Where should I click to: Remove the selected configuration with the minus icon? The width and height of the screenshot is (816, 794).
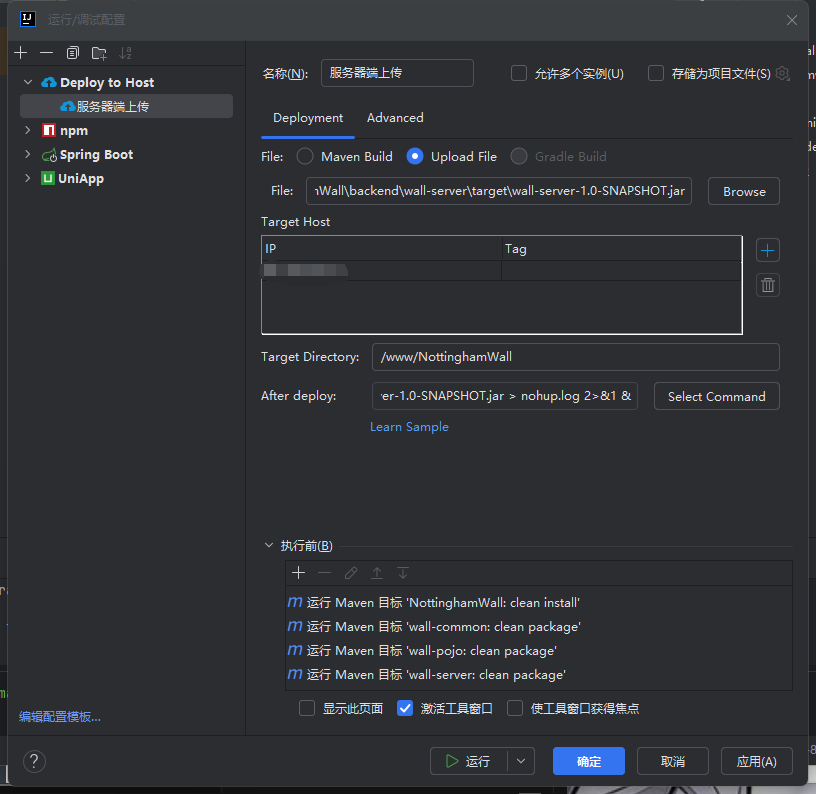pos(46,53)
